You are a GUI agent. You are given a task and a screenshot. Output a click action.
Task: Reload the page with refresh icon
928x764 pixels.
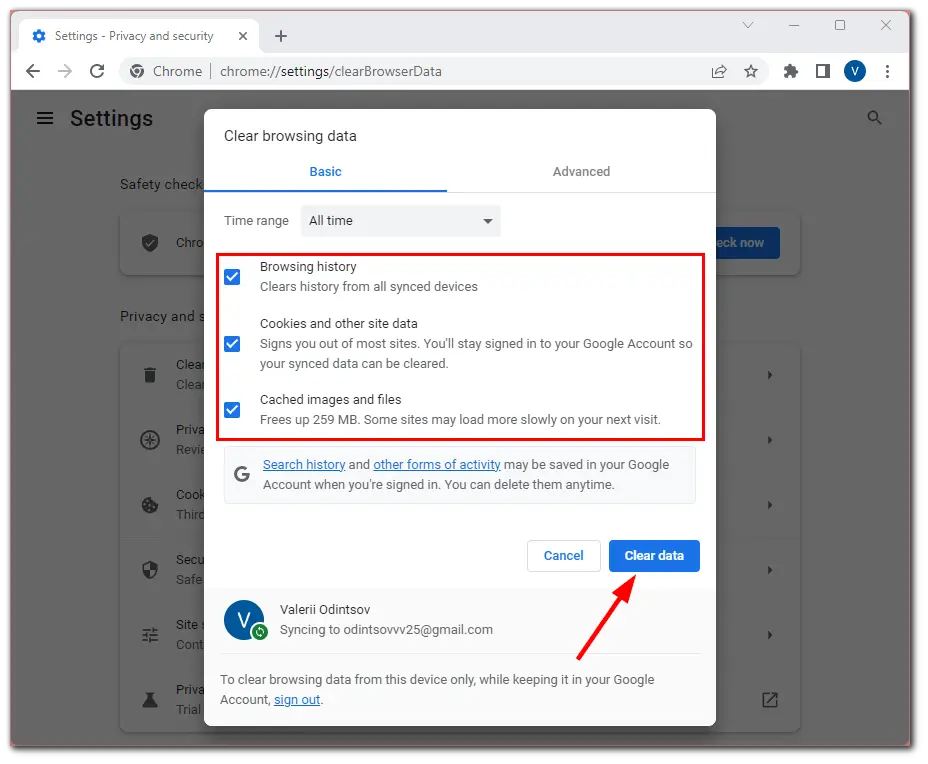[x=97, y=72]
